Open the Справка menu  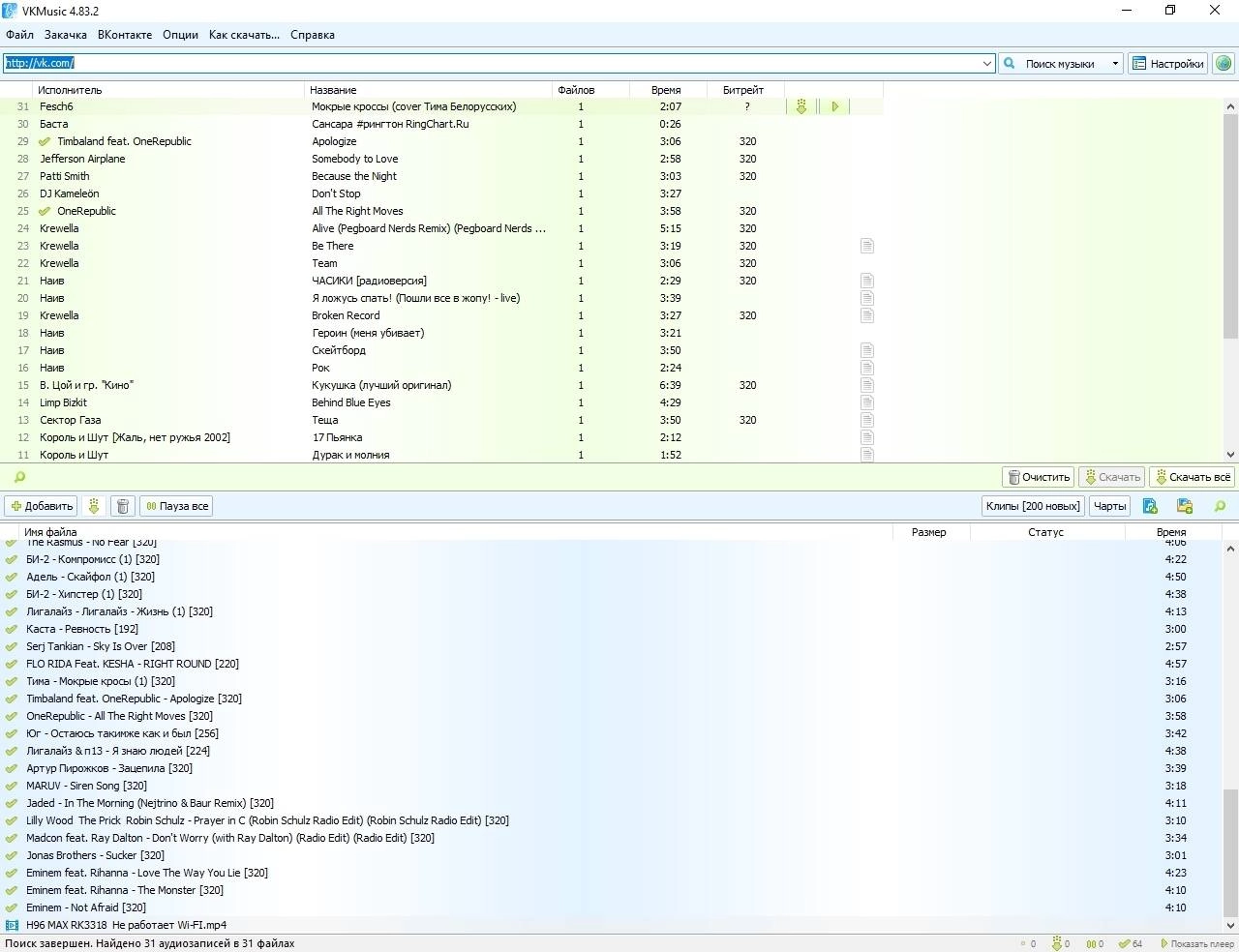313,35
